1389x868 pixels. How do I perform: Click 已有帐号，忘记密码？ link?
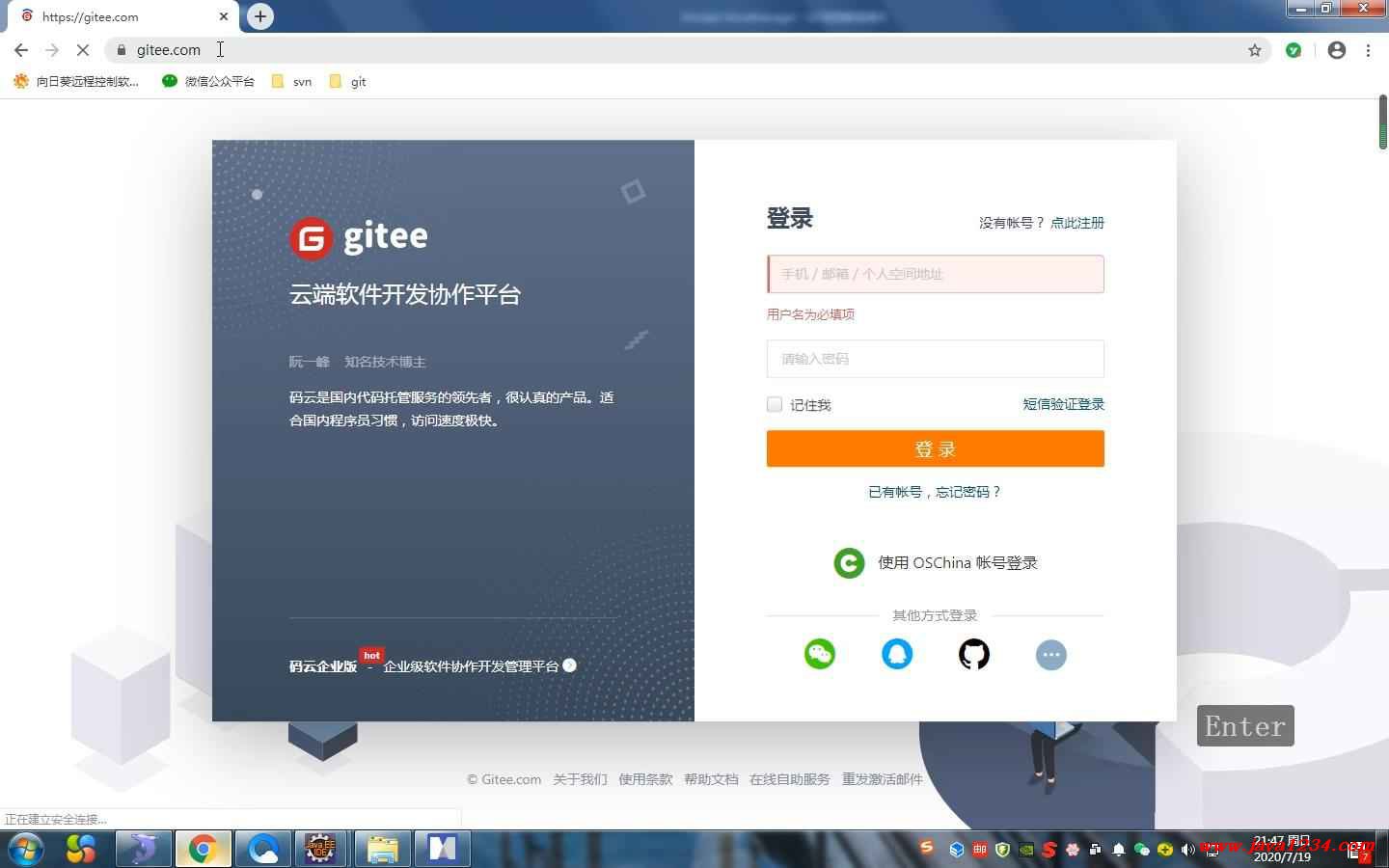click(x=936, y=492)
